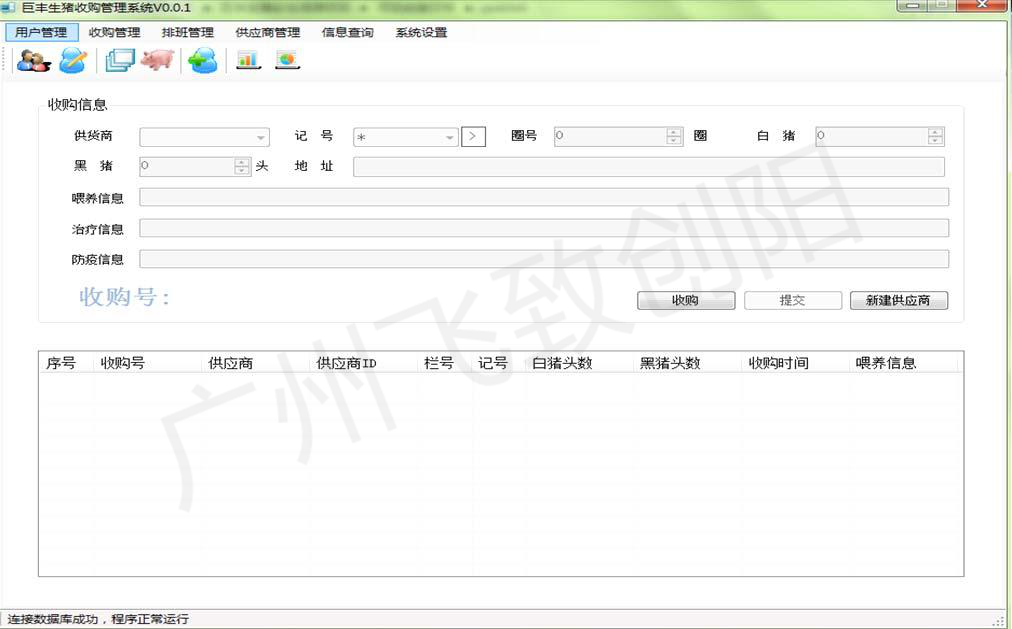This screenshot has height=629, width=1012.
Task: Open the stacked windows toolbar icon
Action: [x=120, y=60]
